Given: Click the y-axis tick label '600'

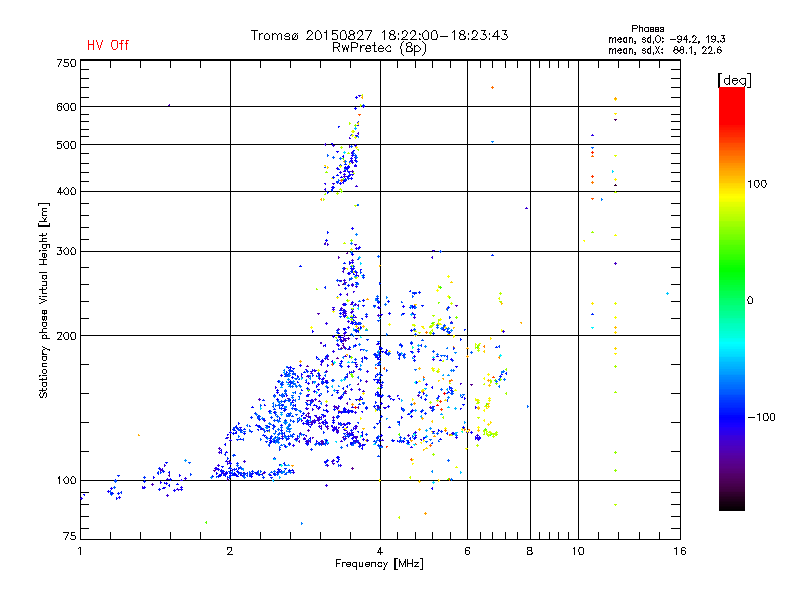Looking at the screenshot, I should [x=66, y=107].
